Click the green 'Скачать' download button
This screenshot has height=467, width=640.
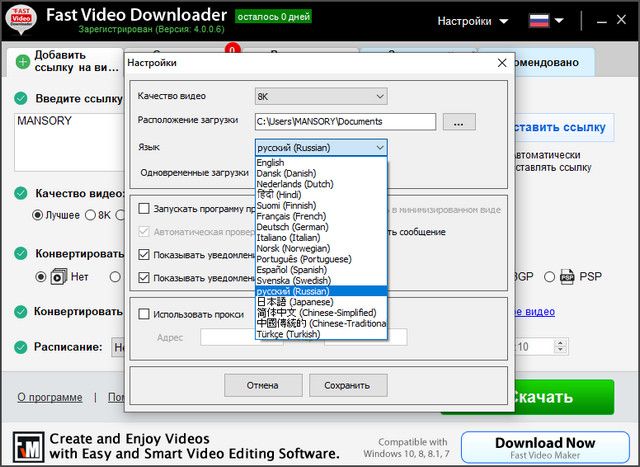[563, 397]
